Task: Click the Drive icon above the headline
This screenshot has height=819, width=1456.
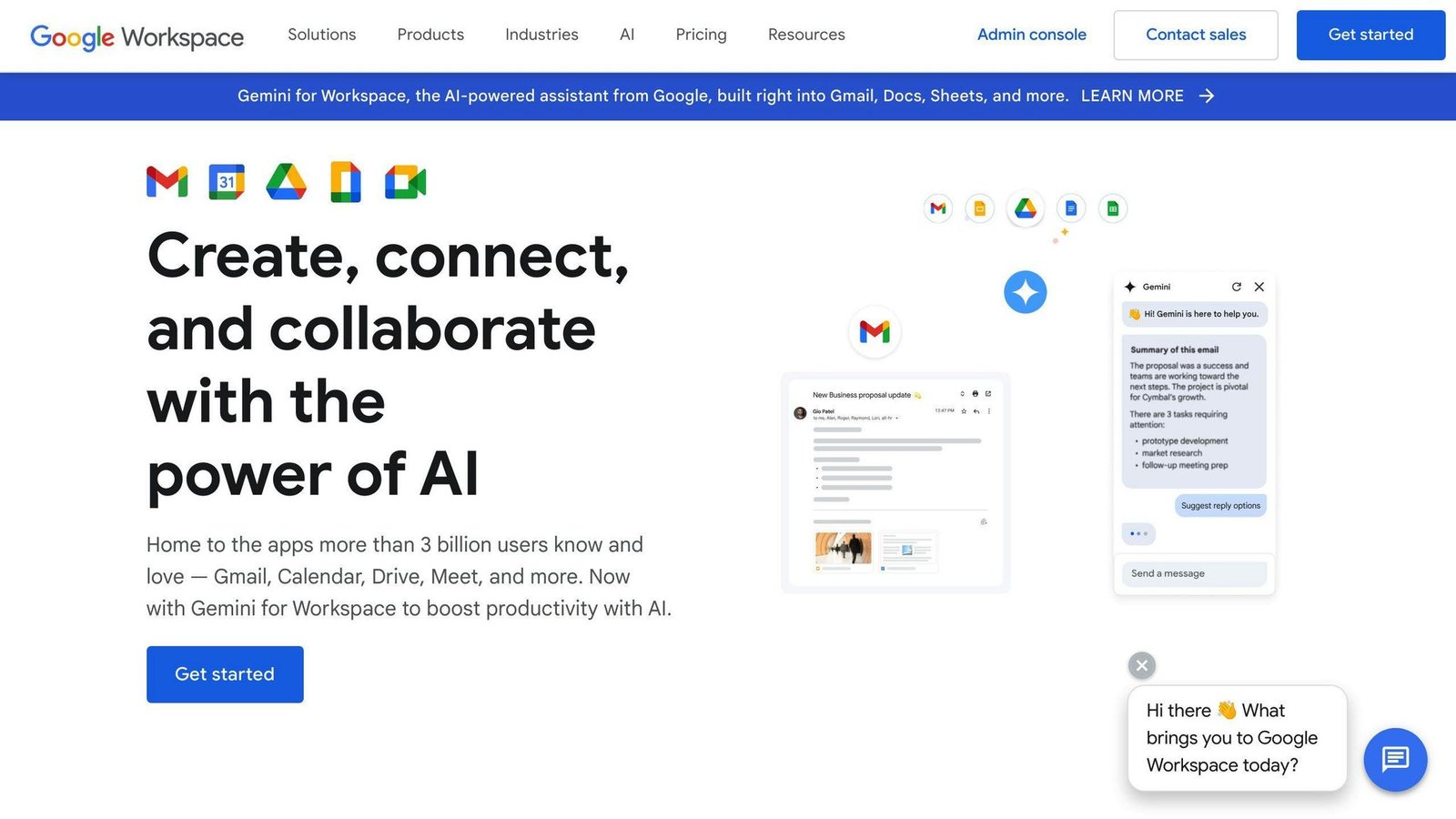Action: coord(286,182)
